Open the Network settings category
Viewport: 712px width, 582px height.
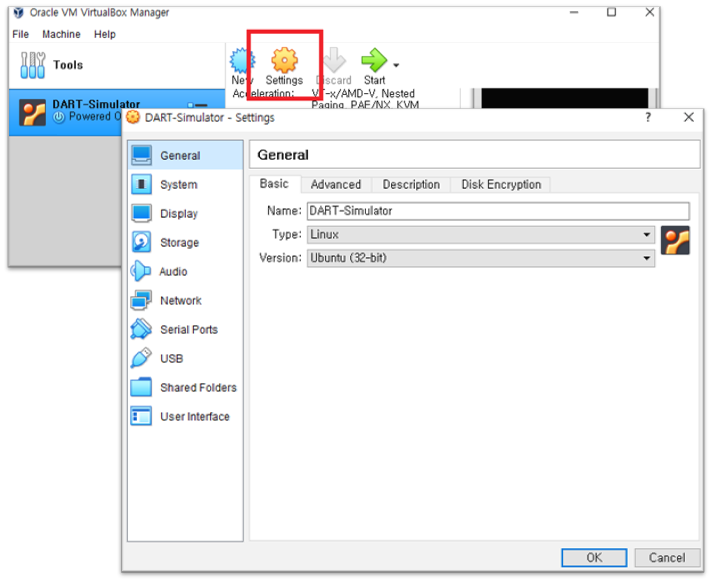click(x=180, y=301)
